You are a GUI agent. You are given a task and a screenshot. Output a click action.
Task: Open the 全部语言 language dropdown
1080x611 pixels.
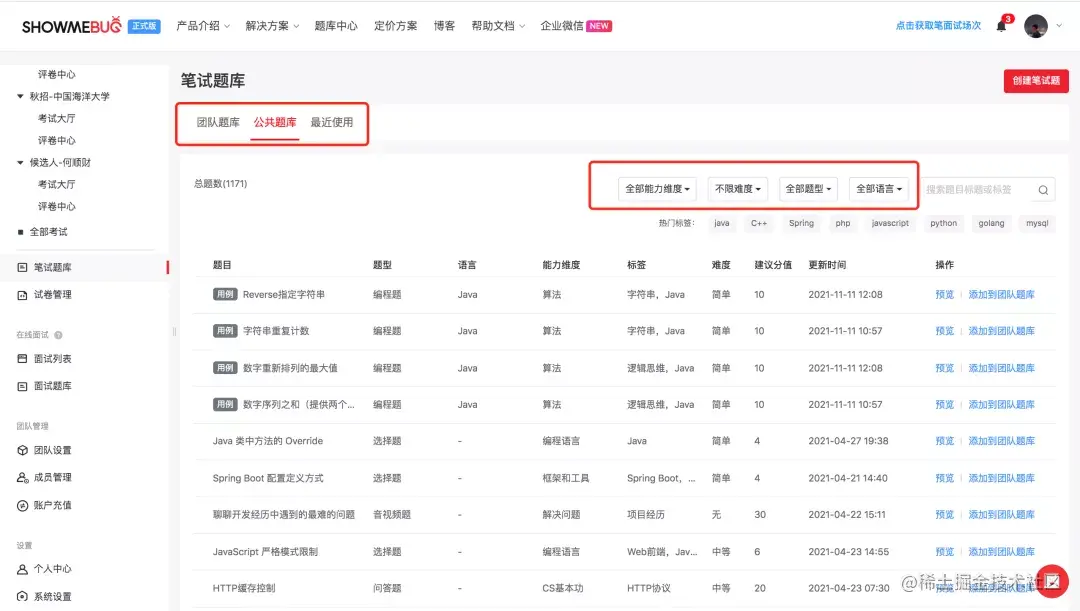pos(880,188)
